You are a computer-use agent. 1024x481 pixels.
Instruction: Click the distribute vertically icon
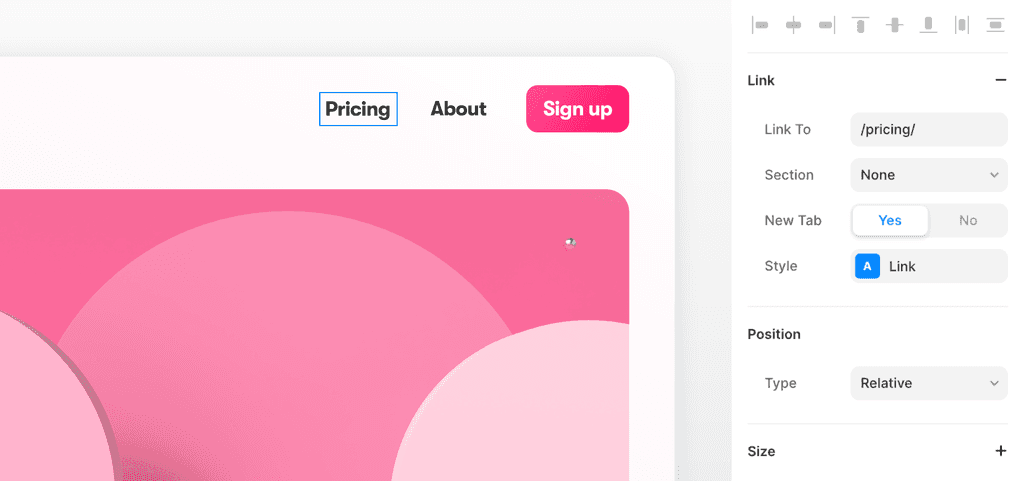click(995, 25)
